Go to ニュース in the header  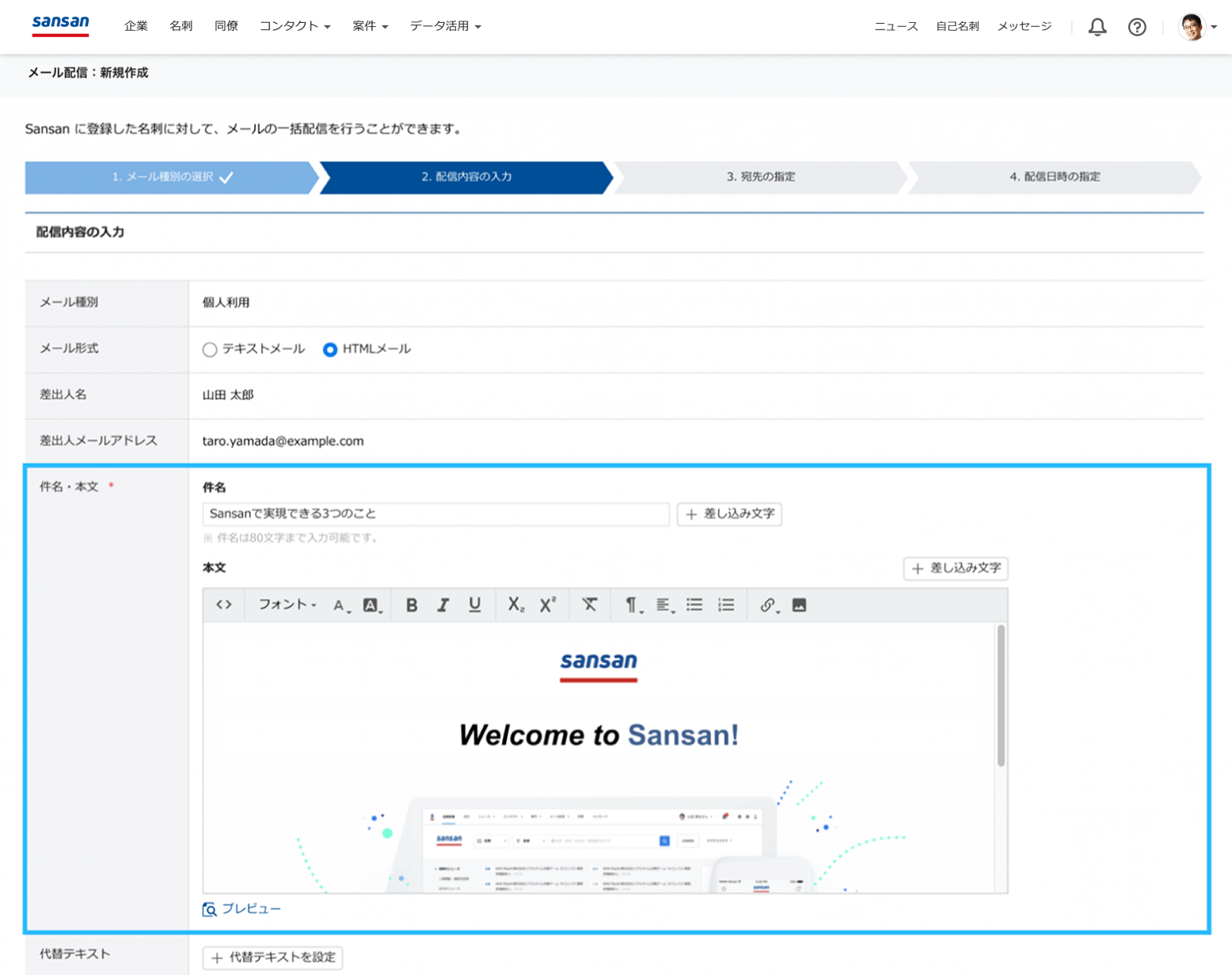(896, 26)
